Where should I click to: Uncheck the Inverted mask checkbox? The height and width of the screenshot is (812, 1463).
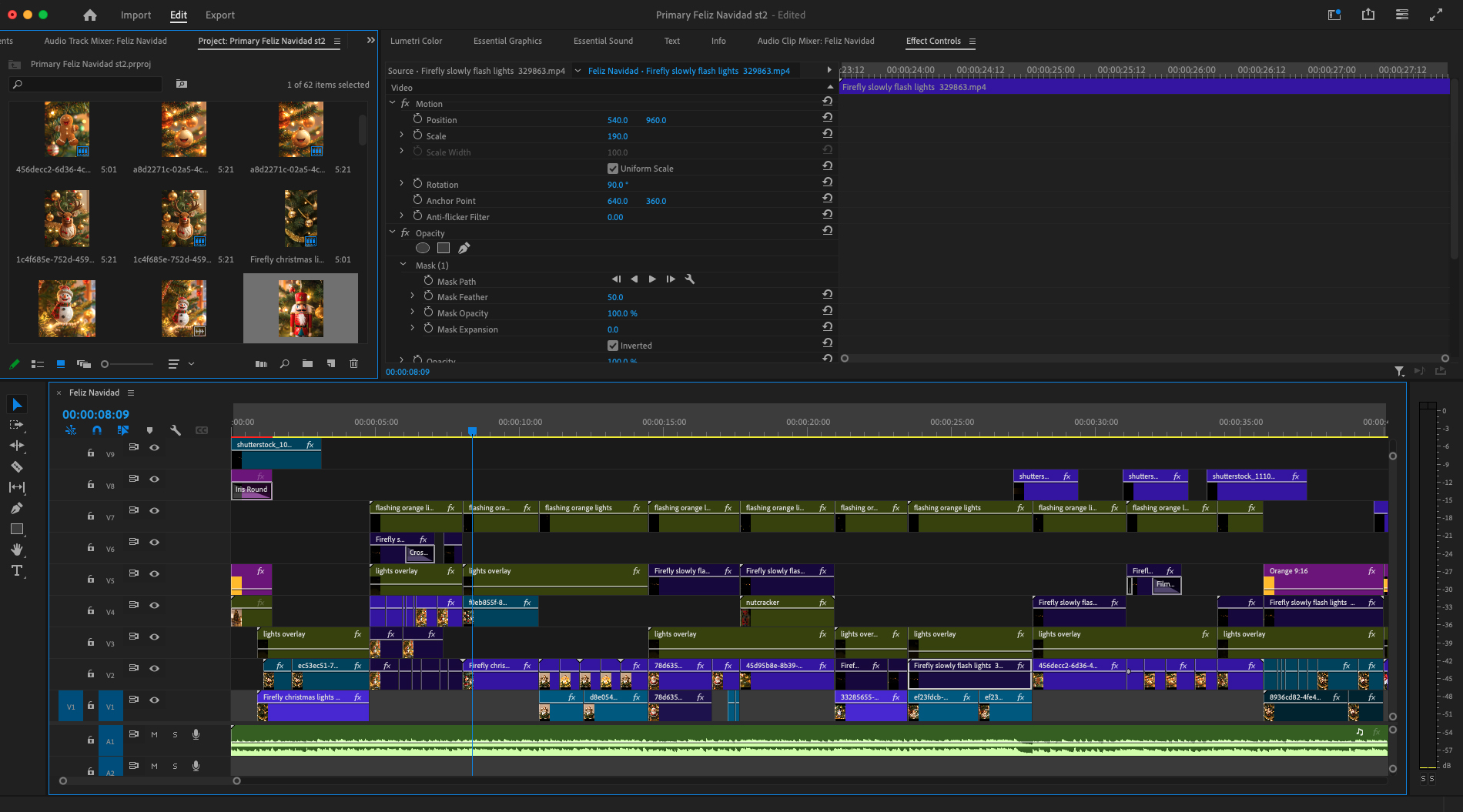613,346
